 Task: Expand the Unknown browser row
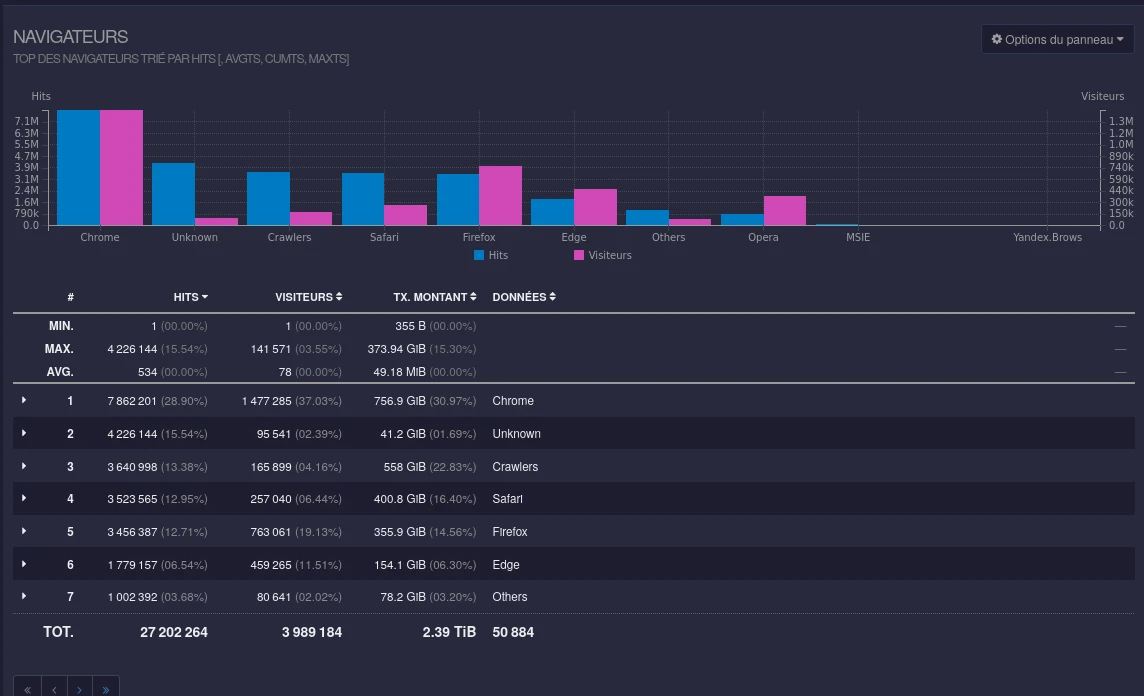tap(24, 433)
